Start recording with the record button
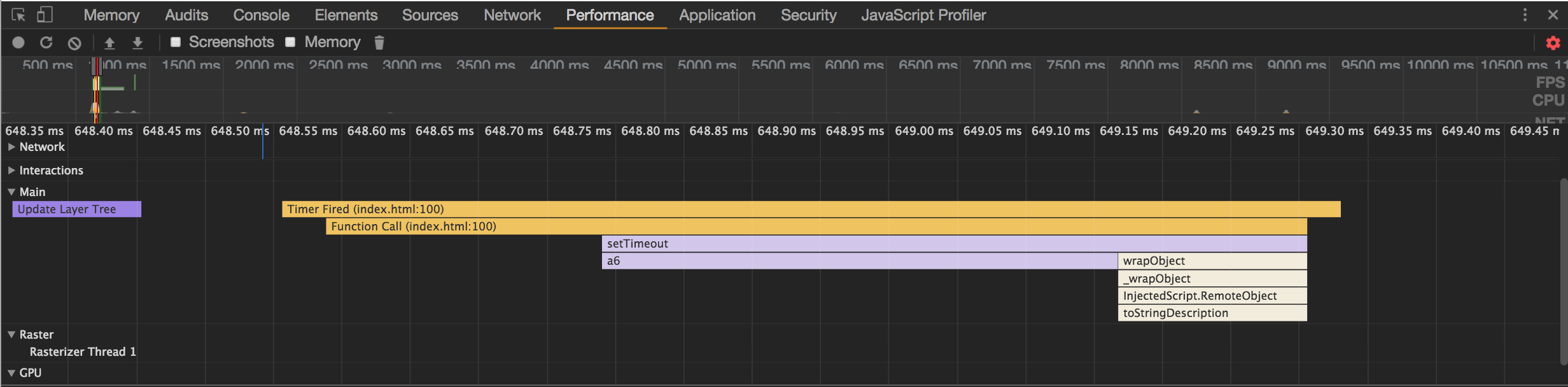Viewport: 1568px width, 387px height. [x=18, y=43]
